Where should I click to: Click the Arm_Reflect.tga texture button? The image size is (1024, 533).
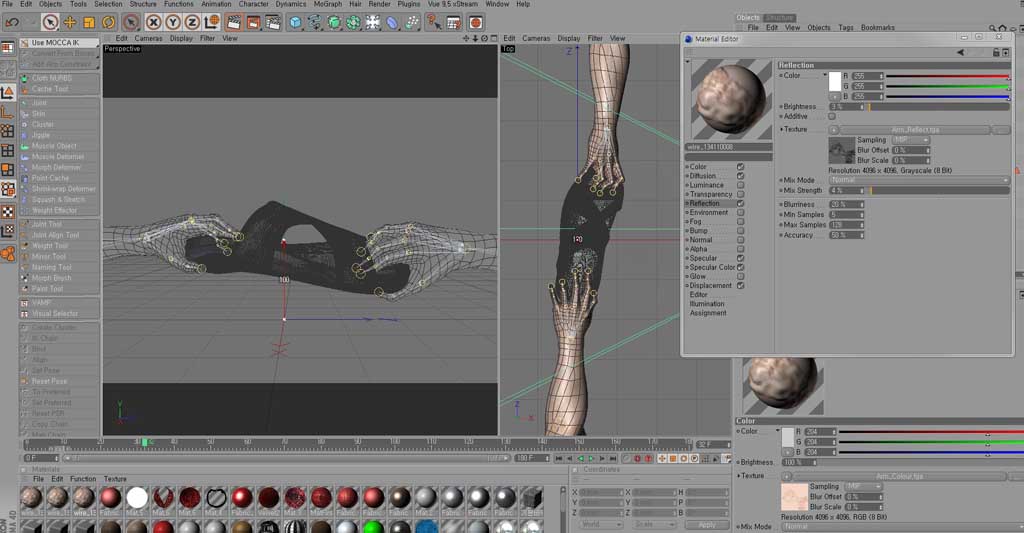[916, 130]
